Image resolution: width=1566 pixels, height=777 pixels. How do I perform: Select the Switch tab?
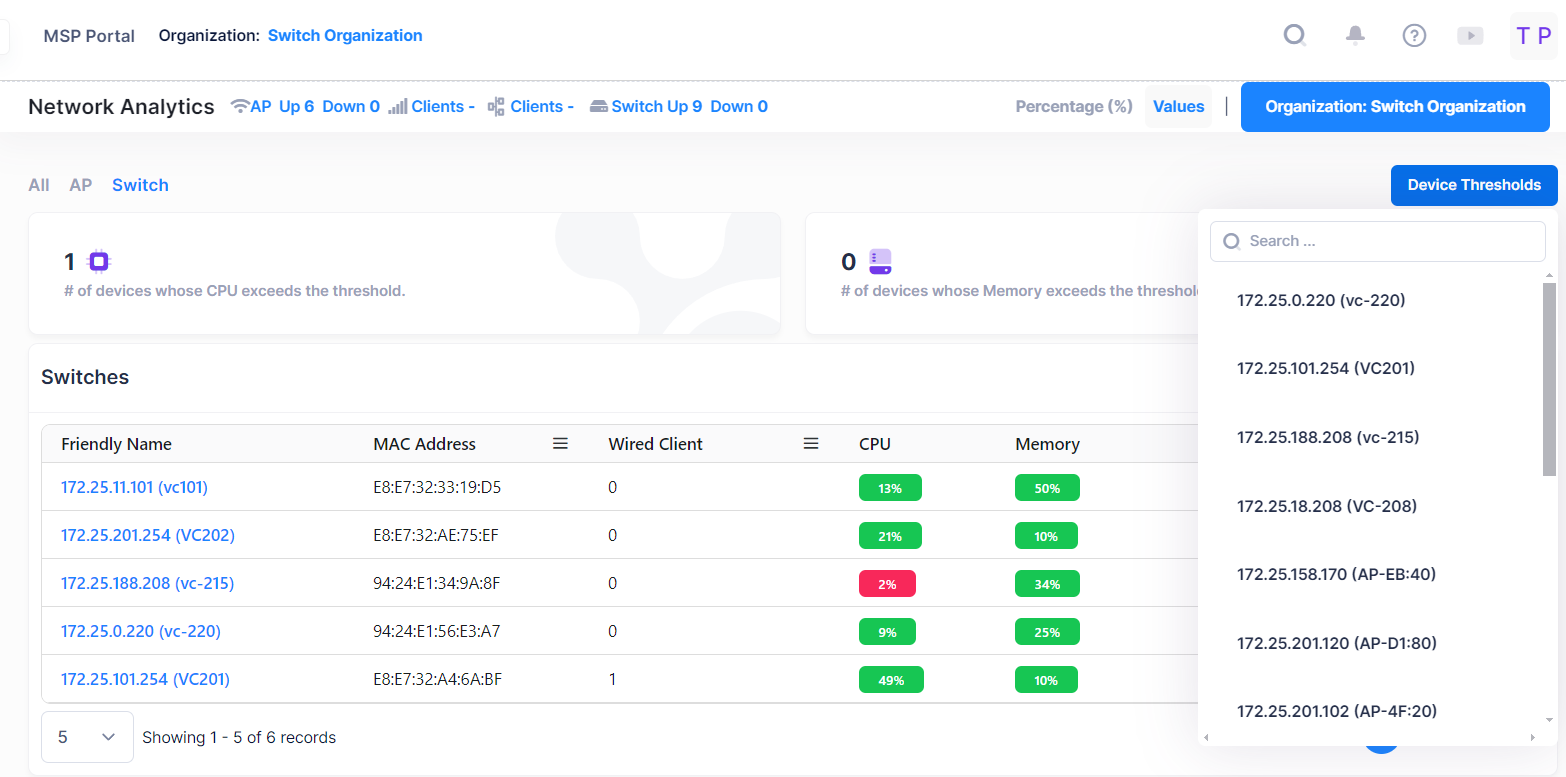pyautogui.click(x=140, y=185)
